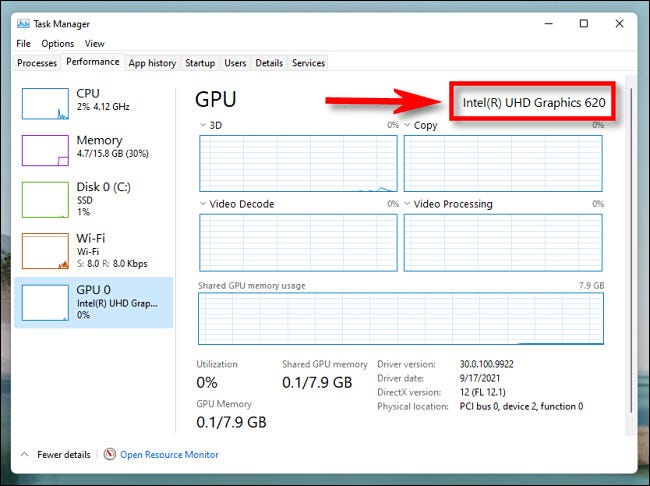Open the View menu

95,44
